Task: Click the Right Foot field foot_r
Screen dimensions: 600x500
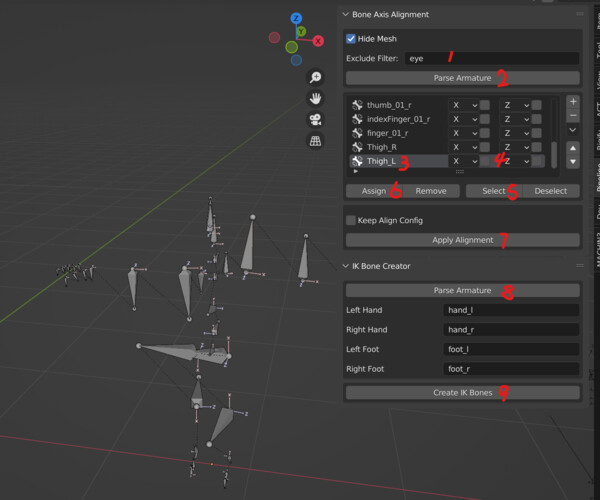Action: (x=511, y=369)
